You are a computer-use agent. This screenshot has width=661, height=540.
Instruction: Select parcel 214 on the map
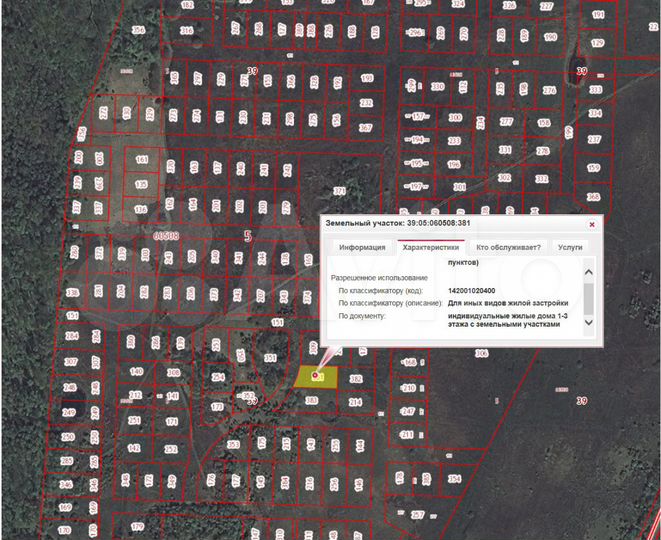(x=355, y=401)
